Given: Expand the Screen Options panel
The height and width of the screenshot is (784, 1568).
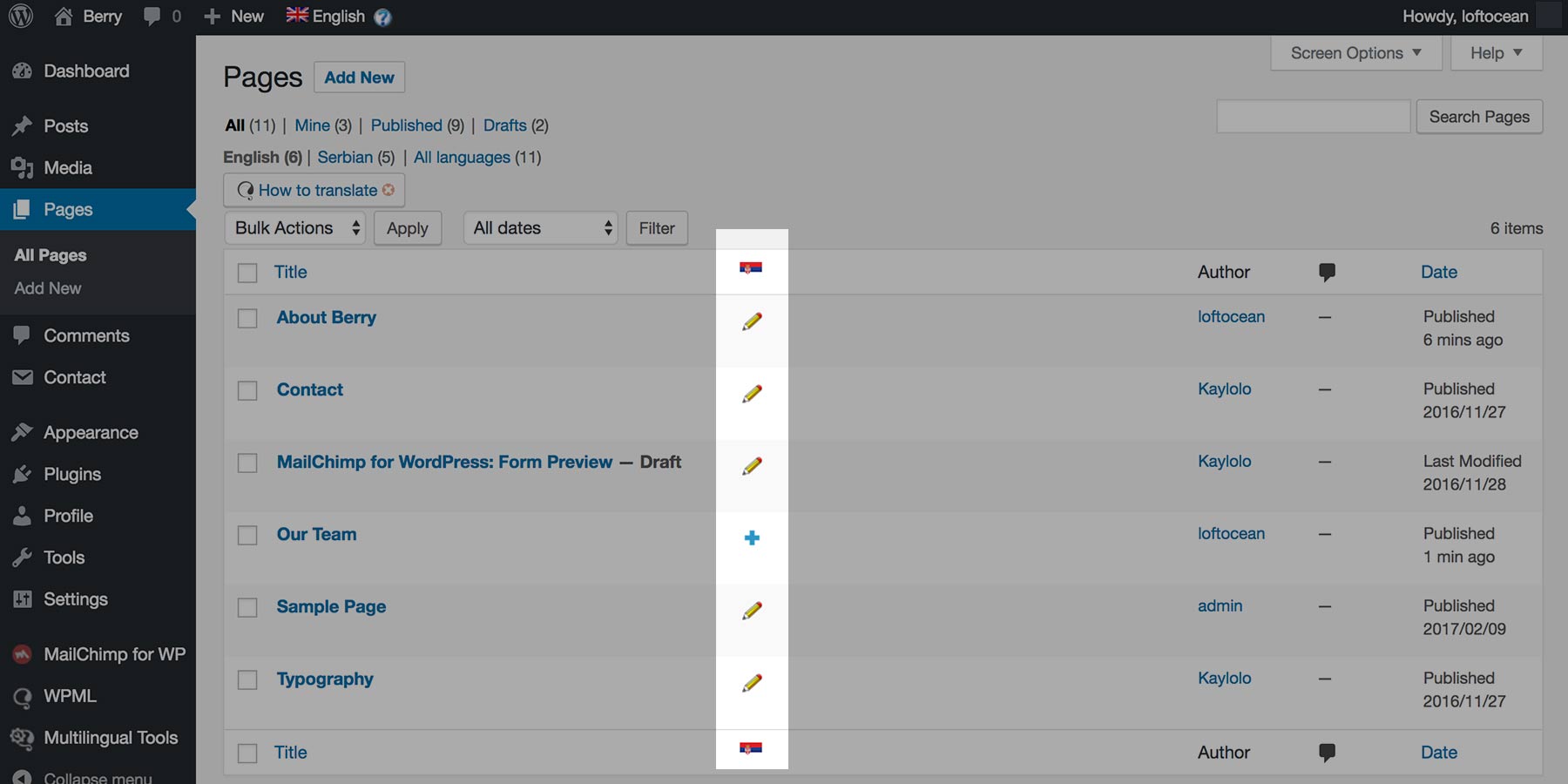Looking at the screenshot, I should [1355, 53].
